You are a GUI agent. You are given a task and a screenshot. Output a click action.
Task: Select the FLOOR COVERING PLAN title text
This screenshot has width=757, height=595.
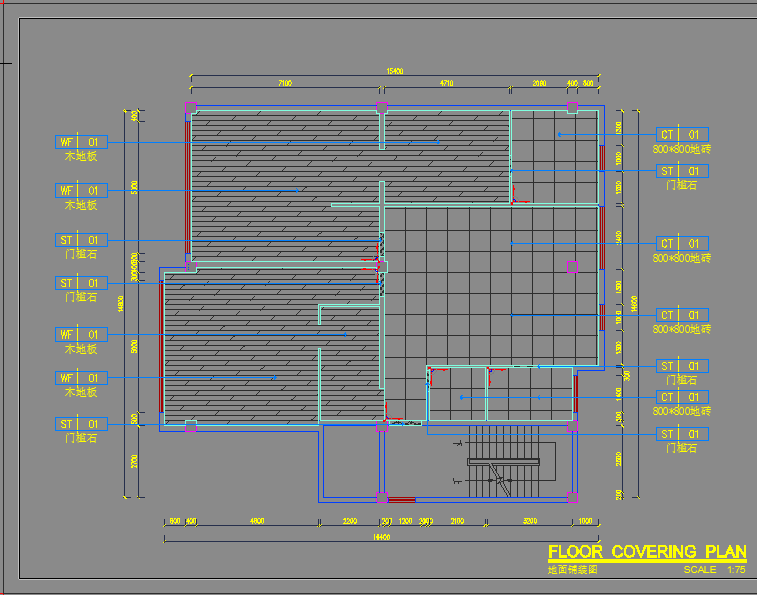[647, 552]
